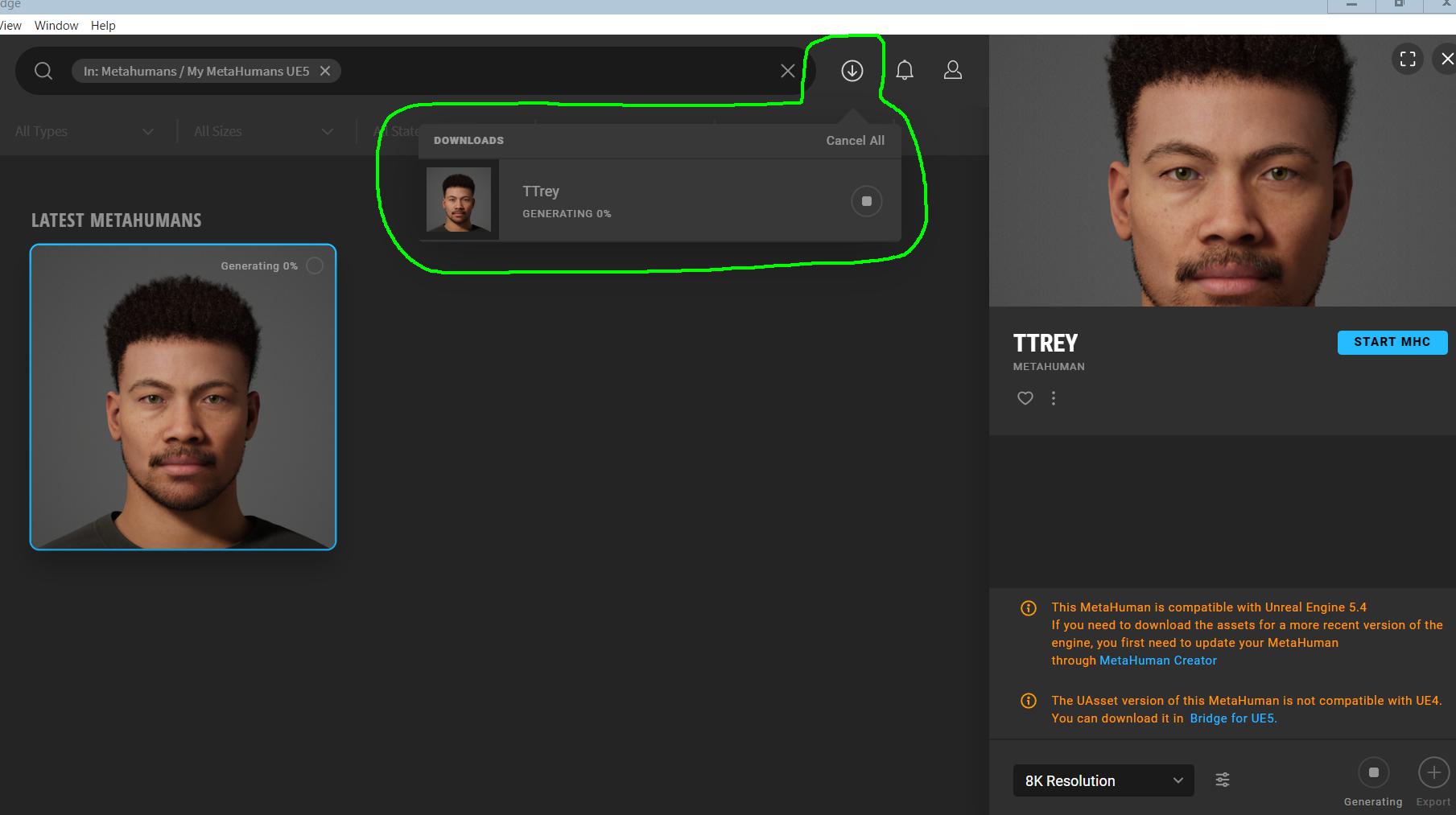This screenshot has width=1456, height=815.
Task: Clear the search bar with X
Action: pyautogui.click(x=788, y=71)
